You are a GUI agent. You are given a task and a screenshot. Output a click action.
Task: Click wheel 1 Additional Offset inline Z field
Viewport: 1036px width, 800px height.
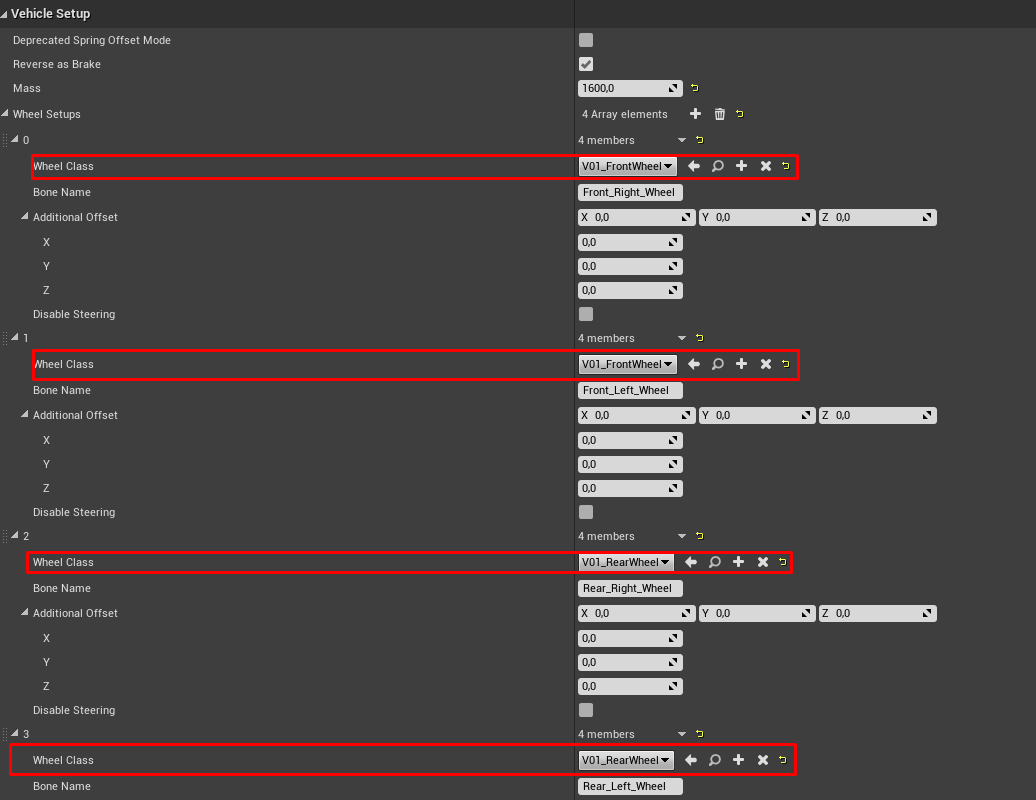point(878,416)
